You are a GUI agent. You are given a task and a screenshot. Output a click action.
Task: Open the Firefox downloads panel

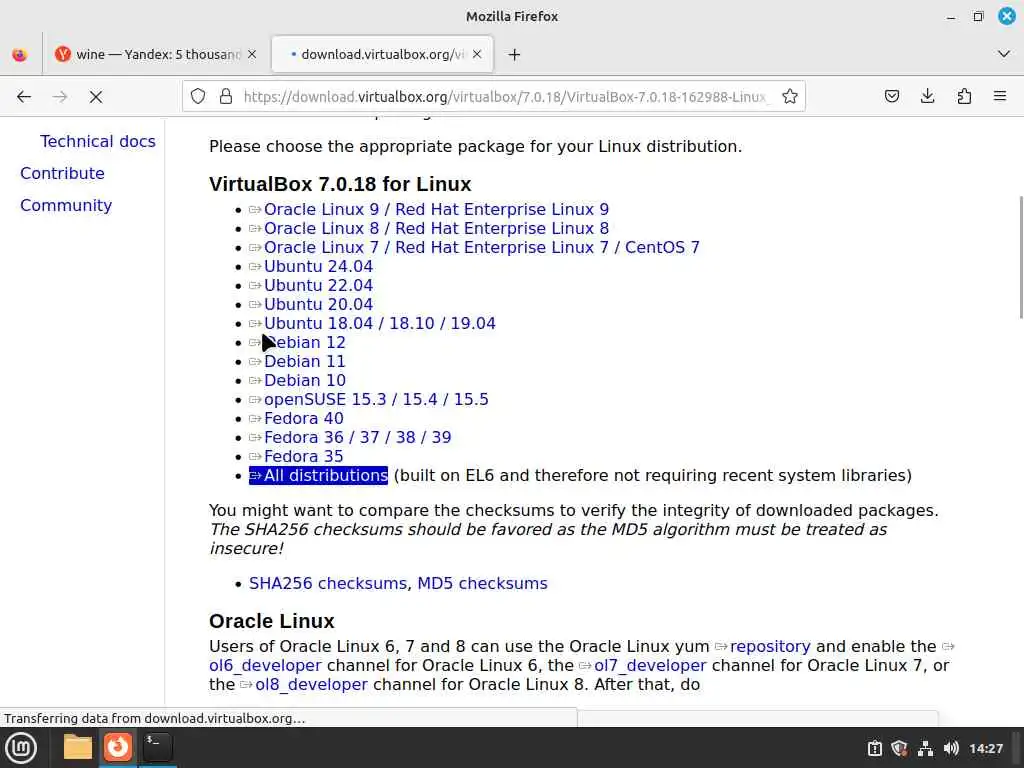click(x=927, y=97)
